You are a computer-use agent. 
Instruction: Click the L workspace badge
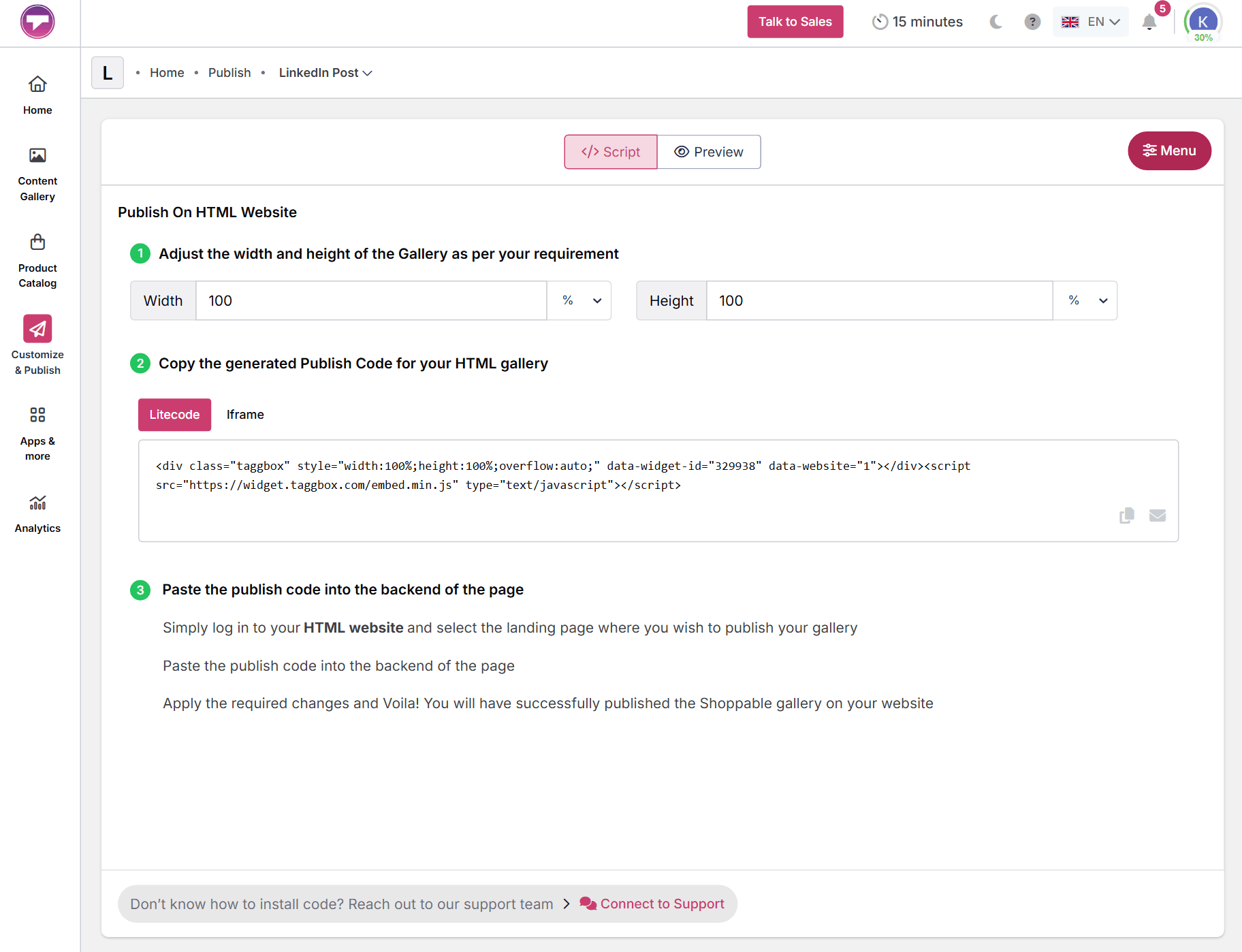[108, 73]
